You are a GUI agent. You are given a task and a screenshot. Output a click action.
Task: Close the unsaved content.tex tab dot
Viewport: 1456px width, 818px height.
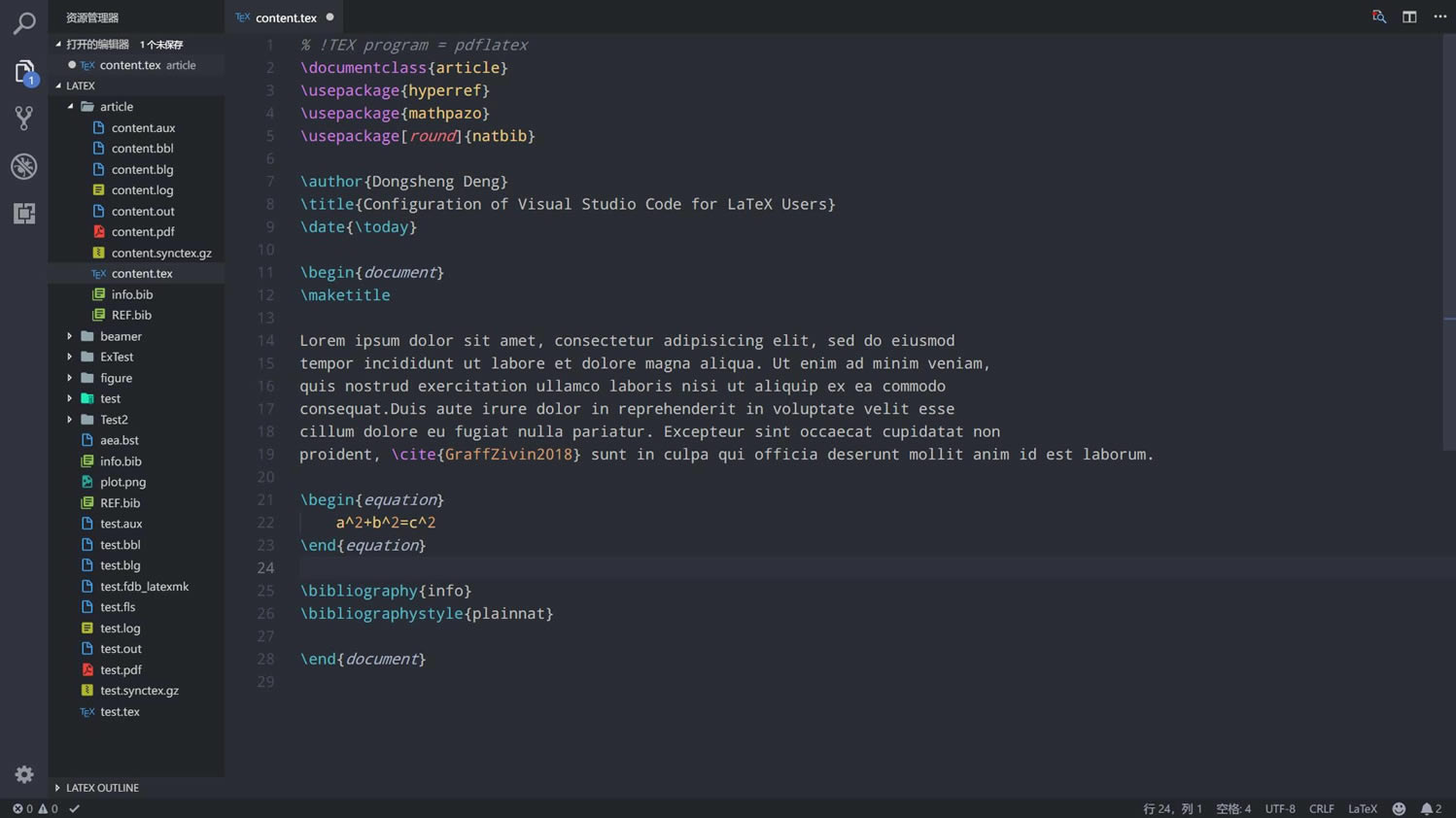coord(329,17)
